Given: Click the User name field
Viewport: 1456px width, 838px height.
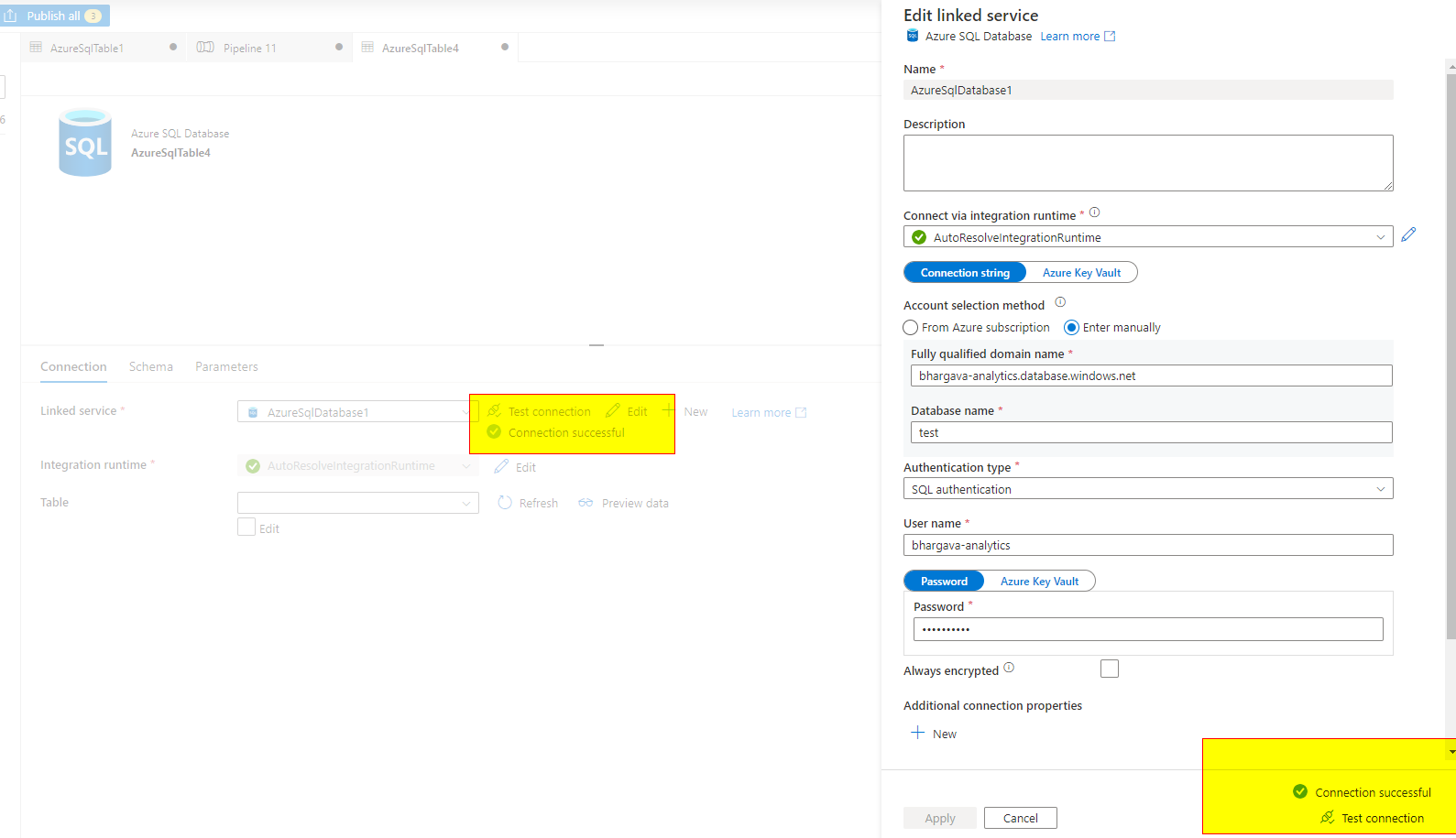Looking at the screenshot, I should (x=1148, y=545).
